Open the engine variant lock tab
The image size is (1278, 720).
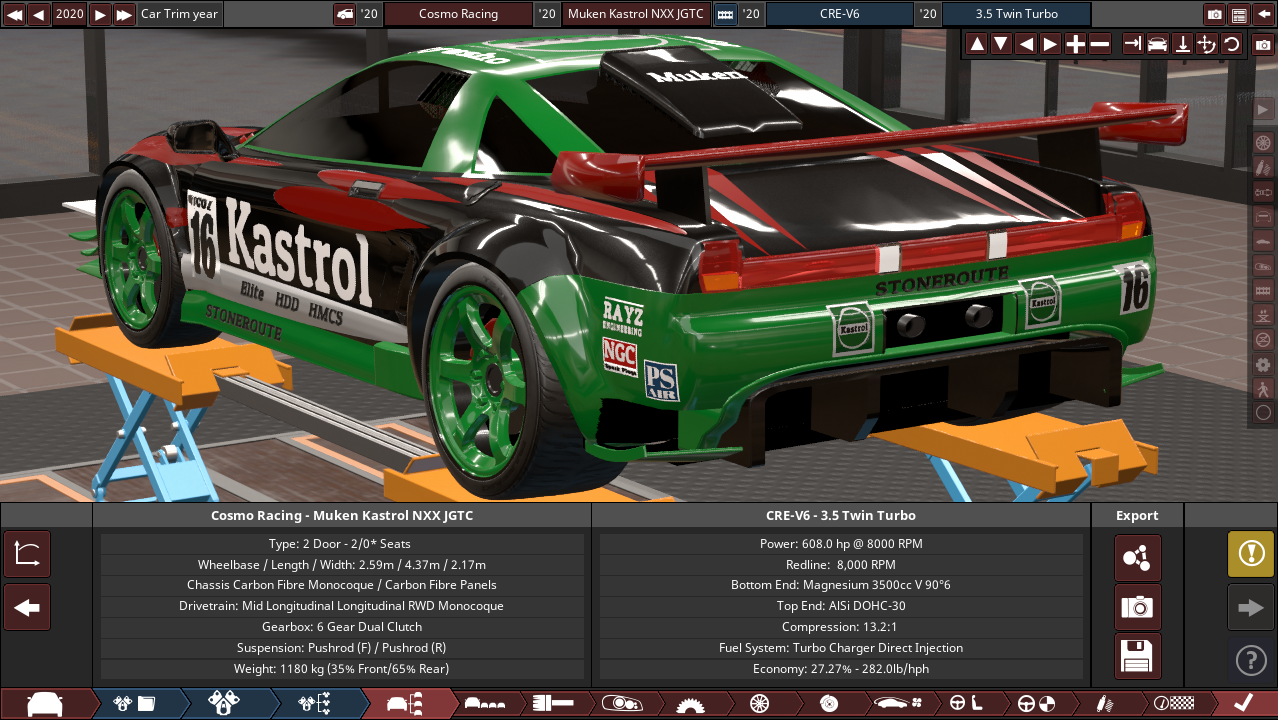[226, 704]
